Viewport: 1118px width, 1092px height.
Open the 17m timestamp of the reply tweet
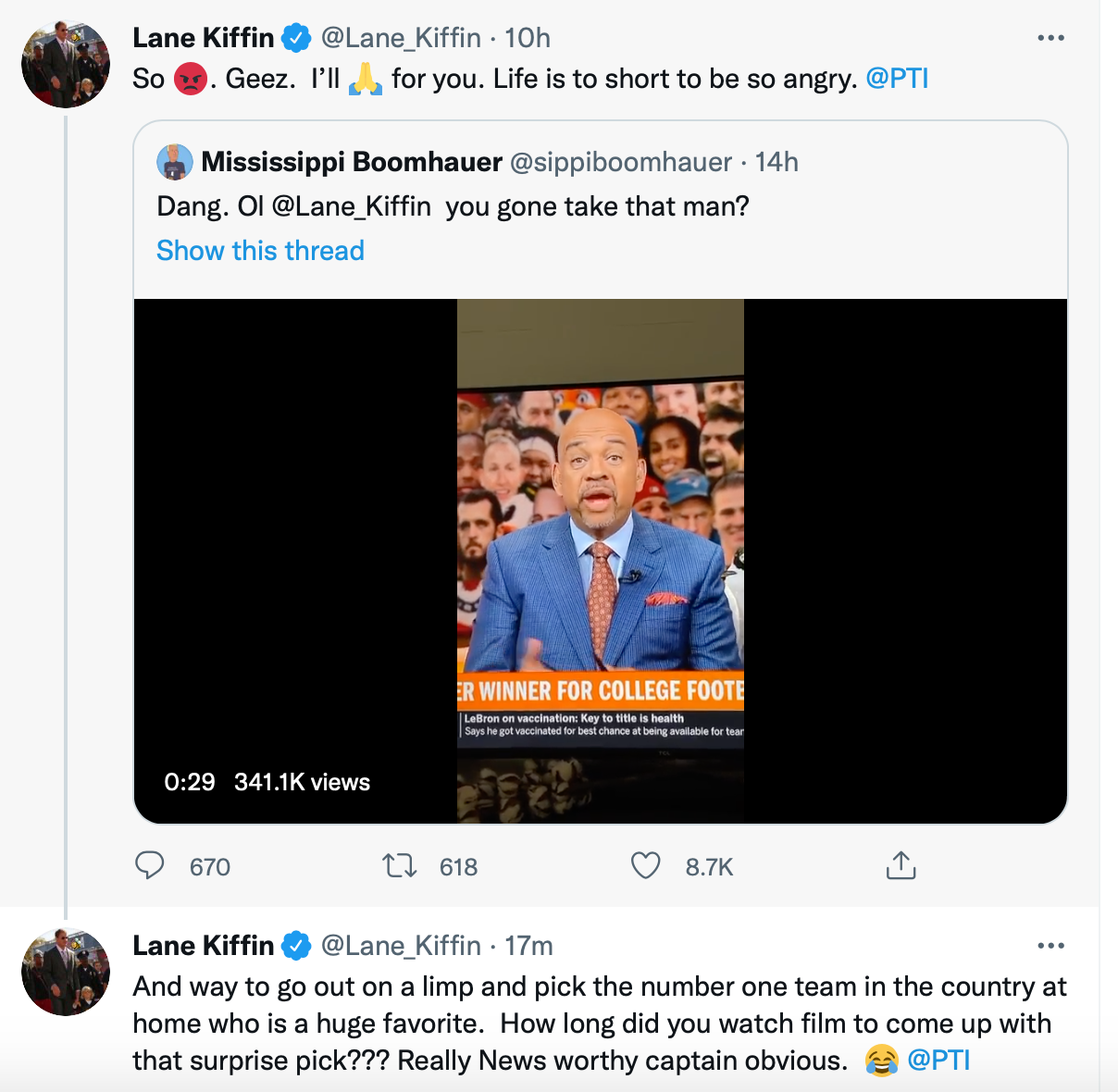[x=528, y=946]
